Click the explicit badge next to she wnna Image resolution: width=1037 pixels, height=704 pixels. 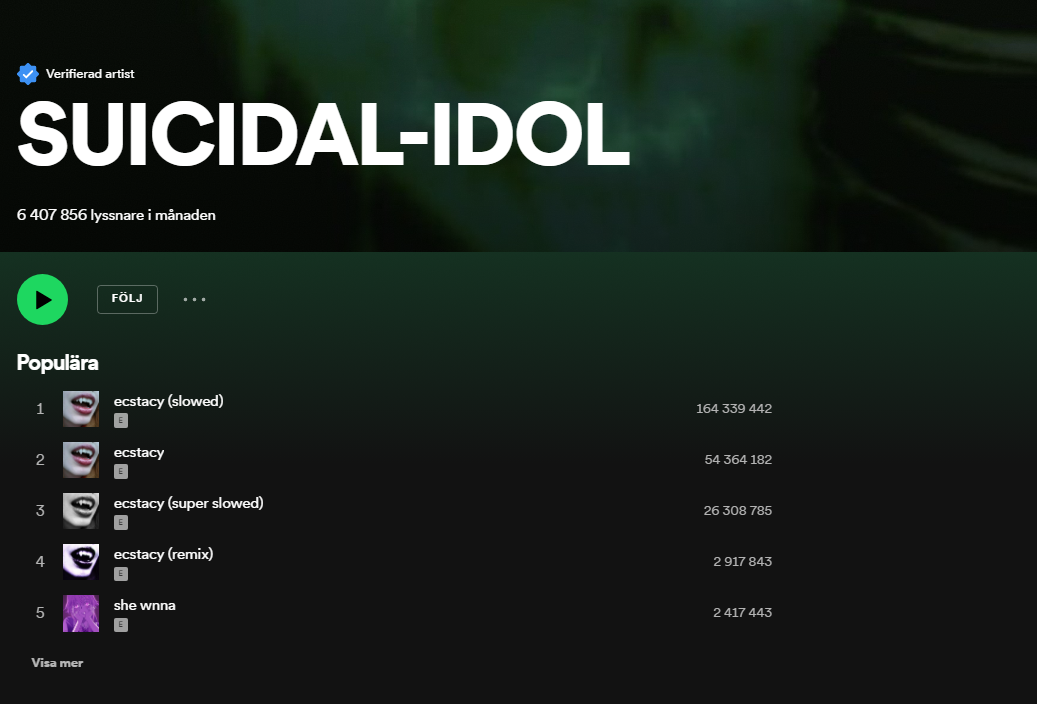(x=121, y=624)
